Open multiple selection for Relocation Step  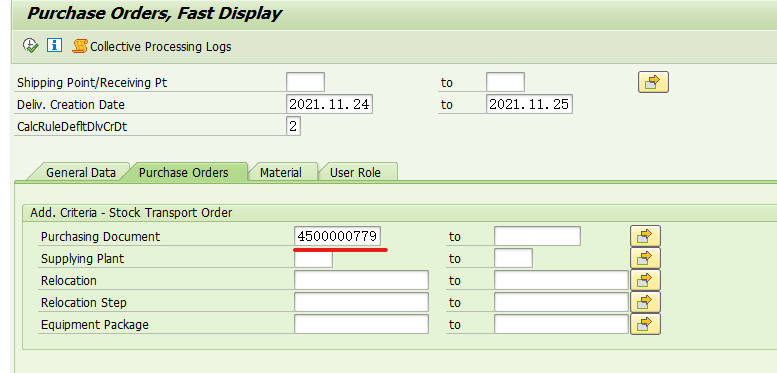[645, 302]
